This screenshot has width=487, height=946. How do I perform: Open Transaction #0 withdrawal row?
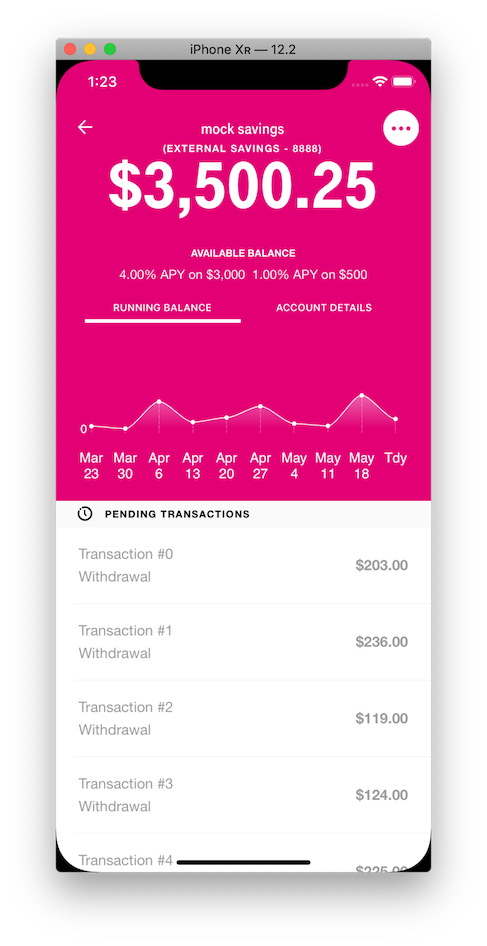pos(243,565)
